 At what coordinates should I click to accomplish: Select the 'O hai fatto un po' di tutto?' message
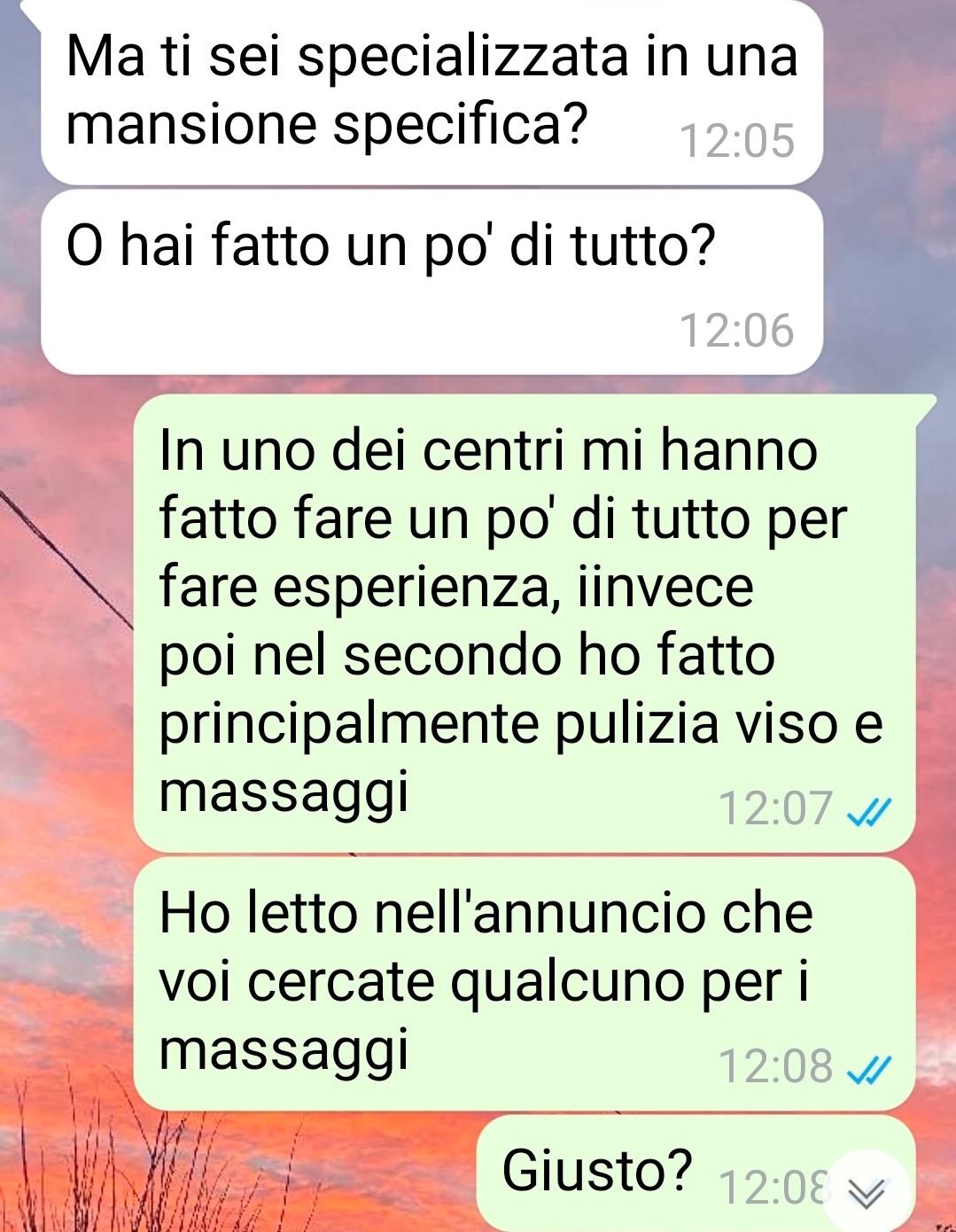[x=431, y=283]
